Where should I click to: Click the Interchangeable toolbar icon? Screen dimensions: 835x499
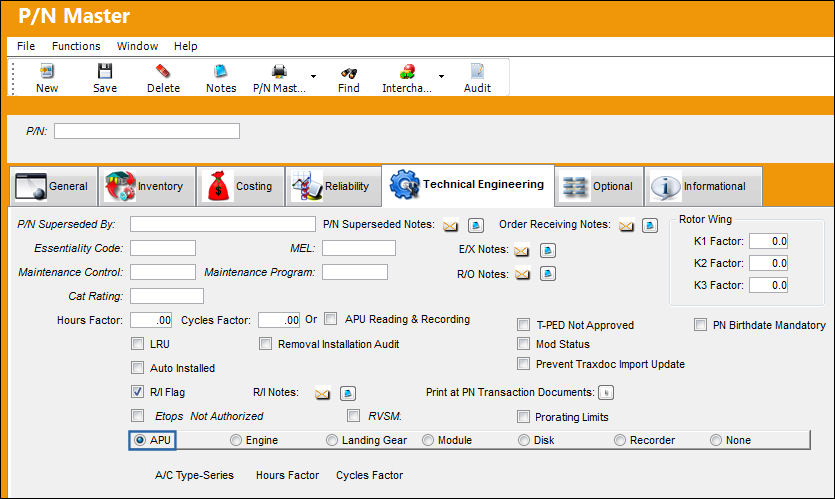coord(407,71)
